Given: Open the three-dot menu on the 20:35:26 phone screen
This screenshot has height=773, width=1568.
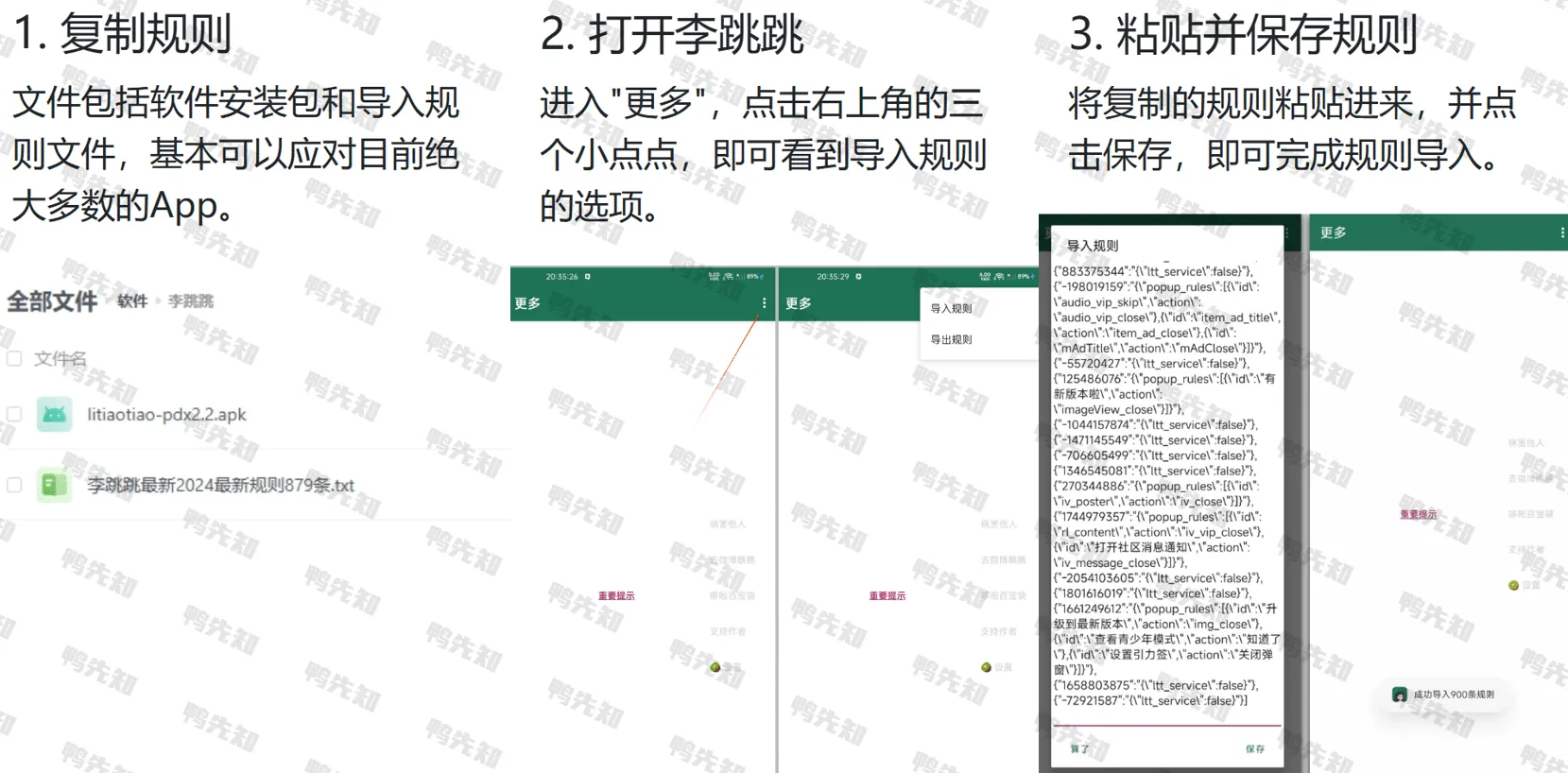Looking at the screenshot, I should (764, 303).
